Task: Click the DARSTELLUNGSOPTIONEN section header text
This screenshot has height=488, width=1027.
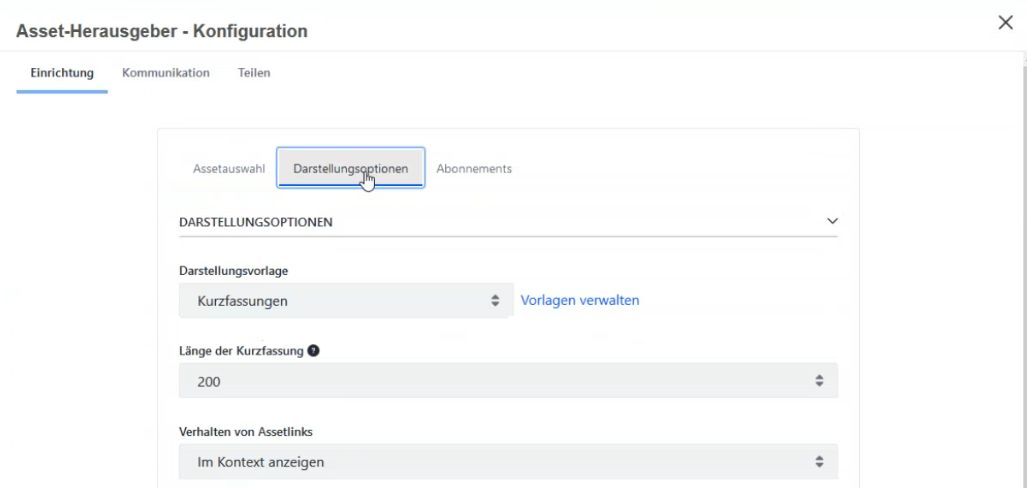Action: pos(255,222)
